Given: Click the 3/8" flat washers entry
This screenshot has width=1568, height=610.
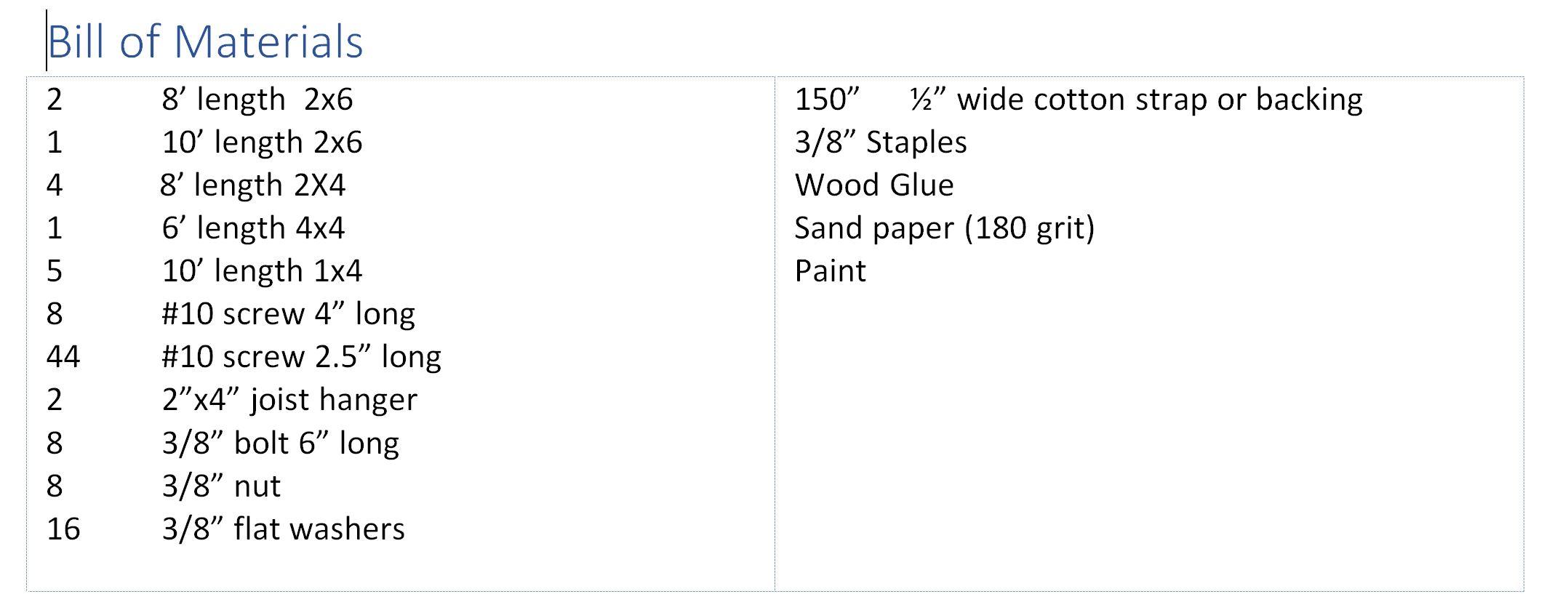Looking at the screenshot, I should point(283,529).
